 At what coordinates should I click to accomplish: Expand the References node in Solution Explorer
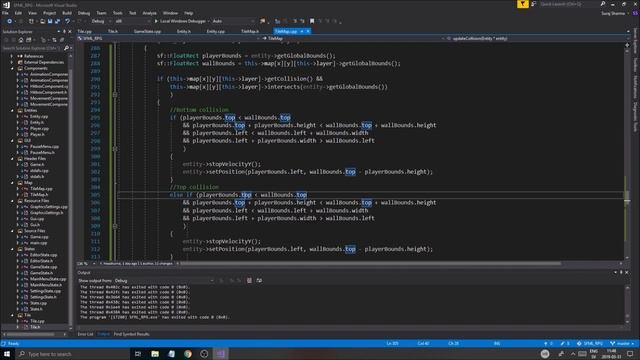click(x=12, y=56)
